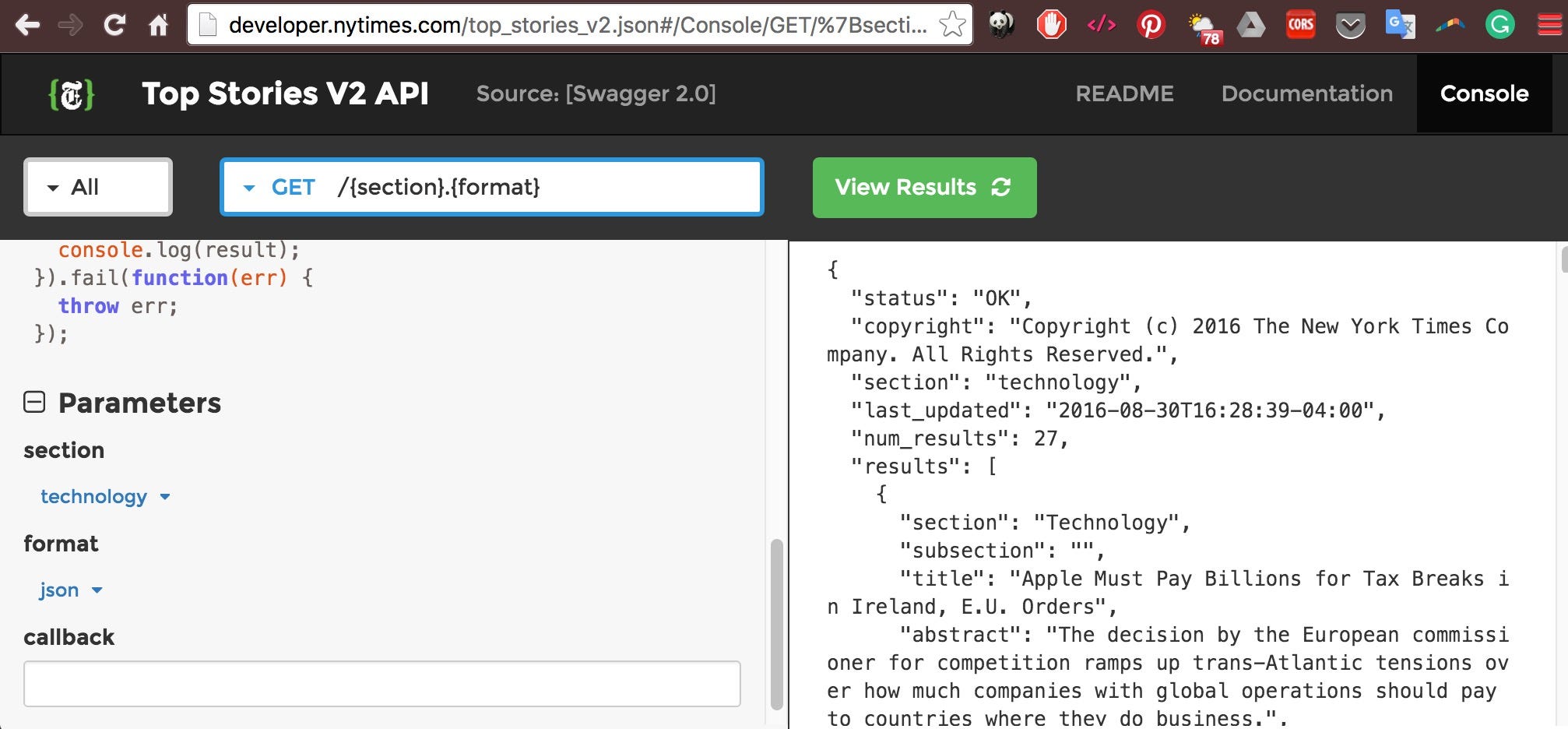The image size is (1568, 729).
Task: Open the Google Drive extension icon
Action: pos(1250,25)
